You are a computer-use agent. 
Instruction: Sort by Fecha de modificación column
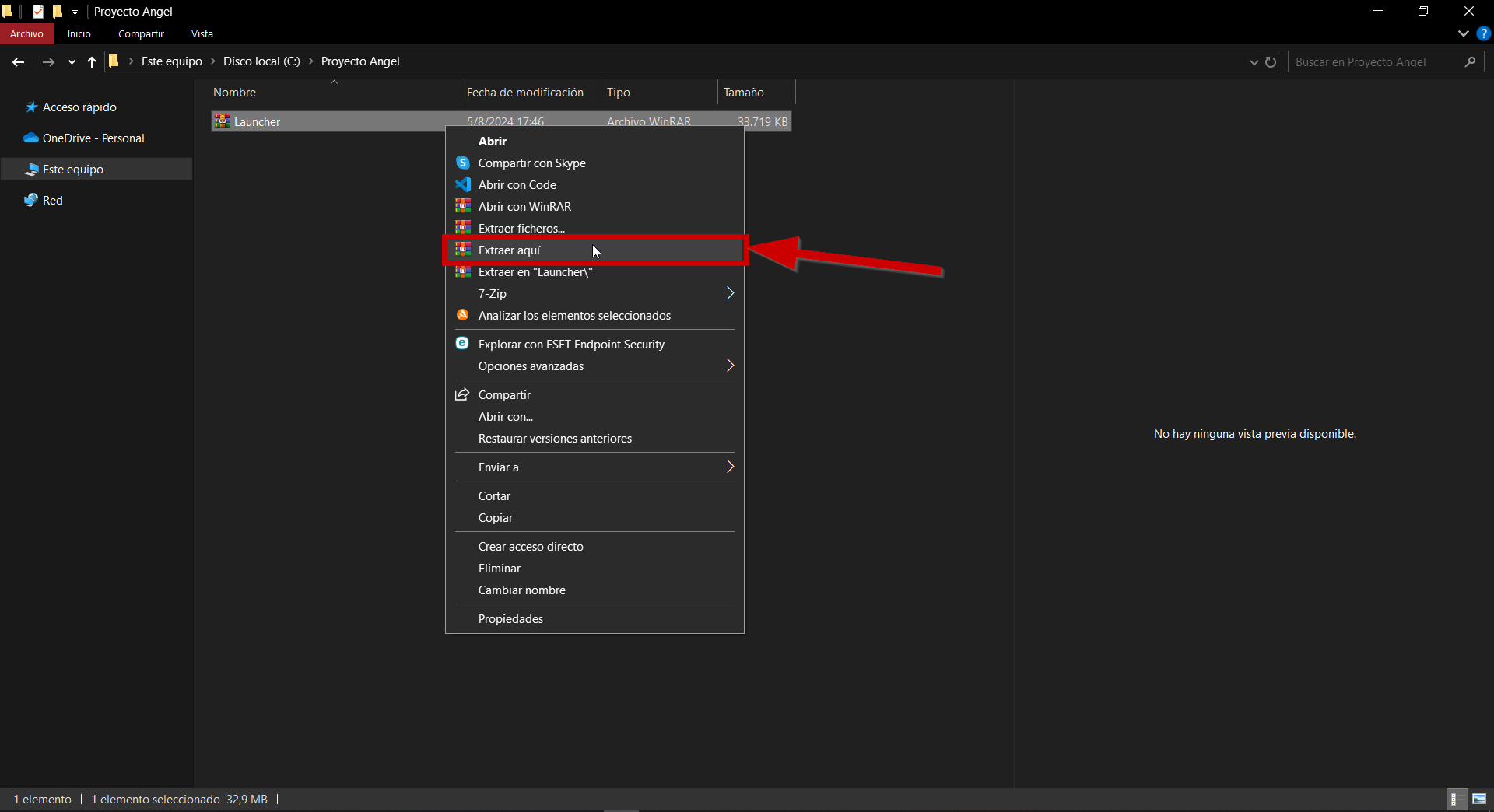(x=525, y=92)
